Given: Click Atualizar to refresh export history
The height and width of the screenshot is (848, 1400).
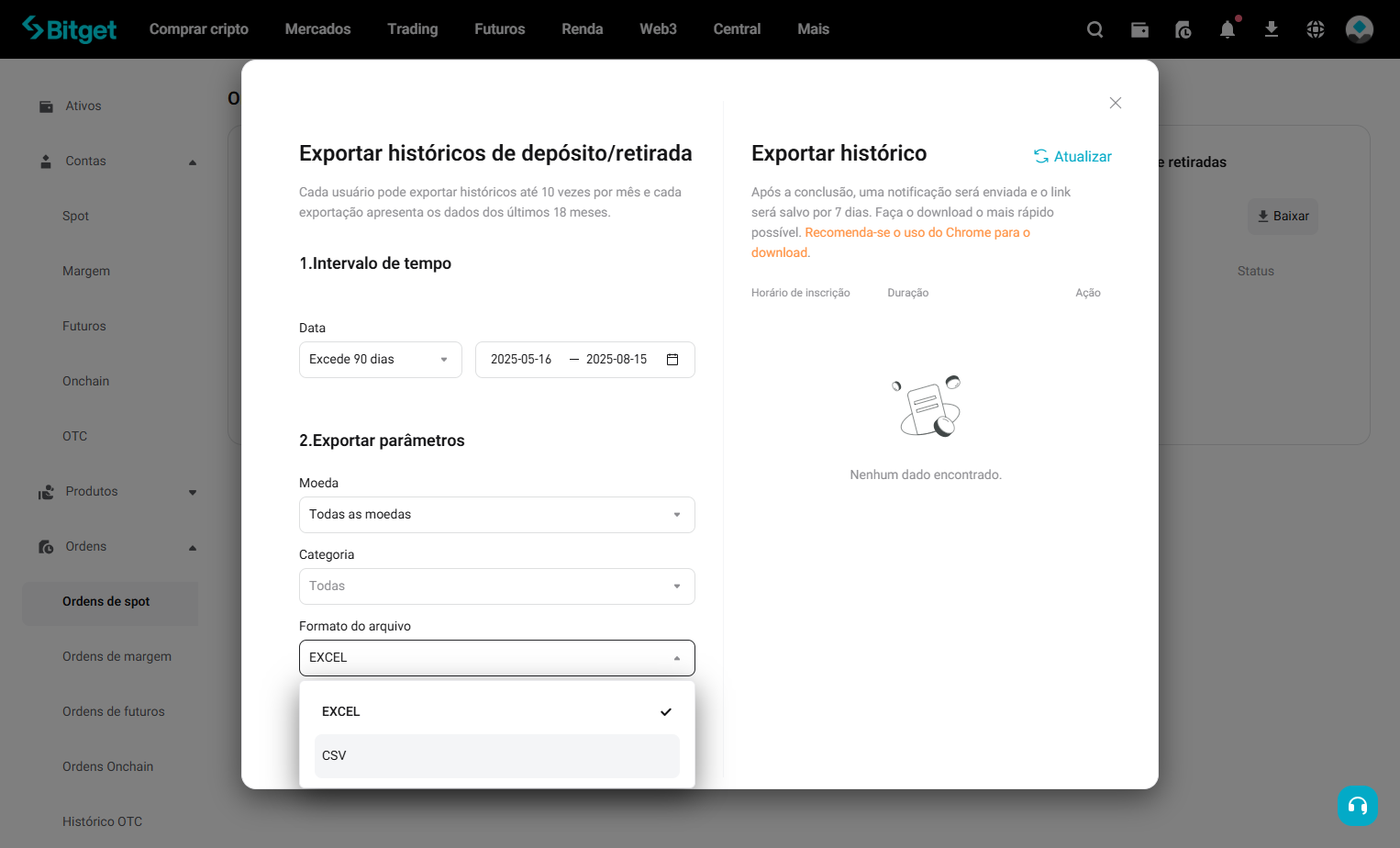Looking at the screenshot, I should pyautogui.click(x=1072, y=157).
